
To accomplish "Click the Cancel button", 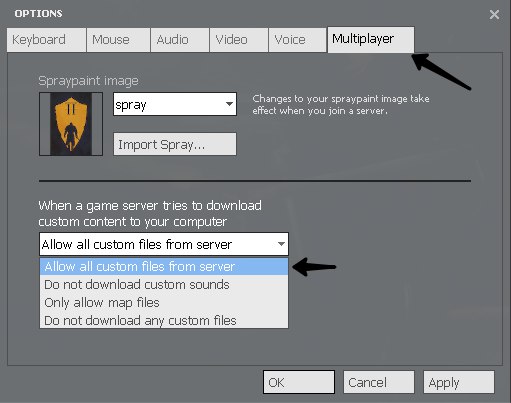I will pos(379,382).
